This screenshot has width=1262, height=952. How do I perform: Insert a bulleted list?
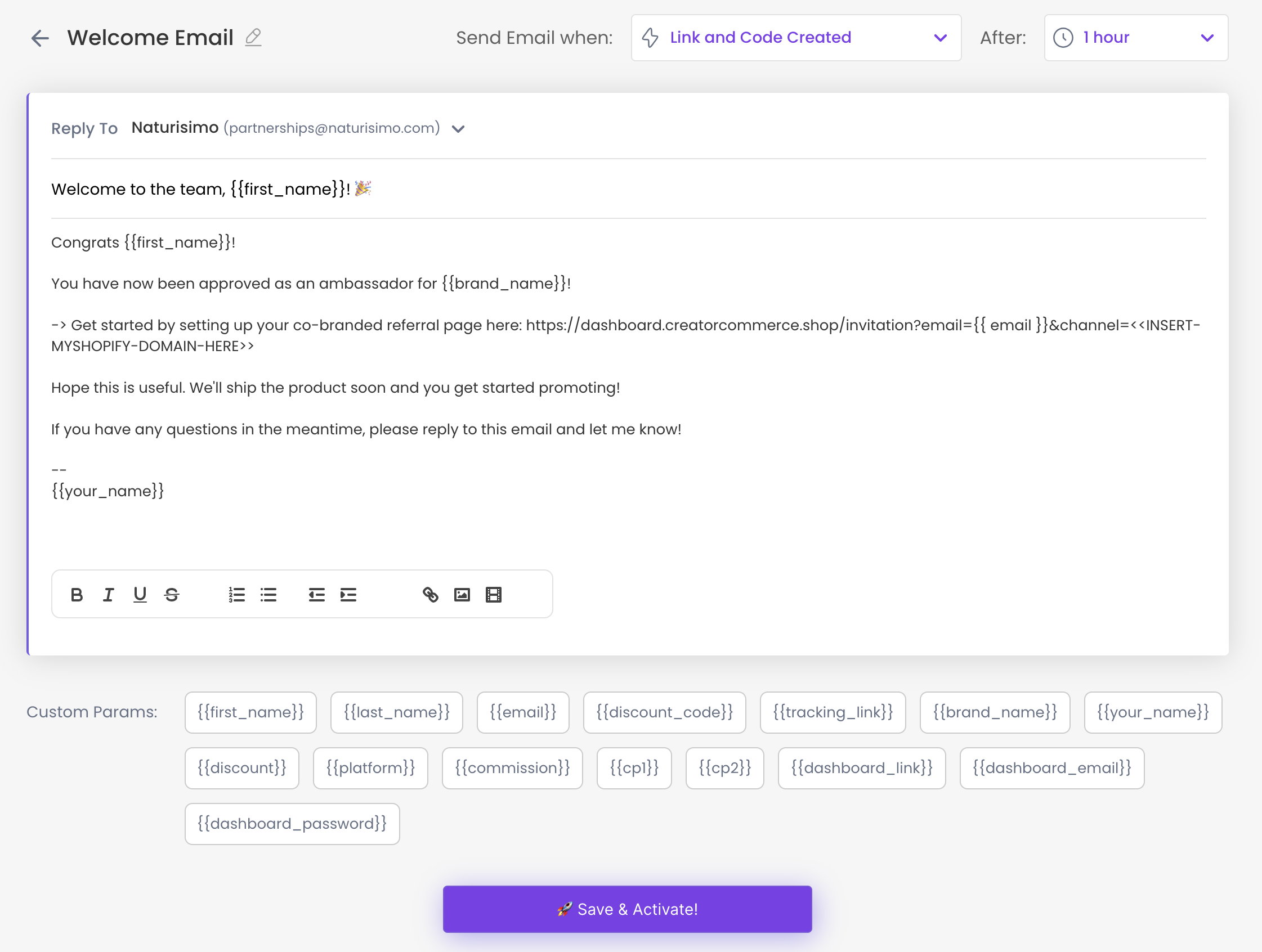pyautogui.click(x=268, y=595)
